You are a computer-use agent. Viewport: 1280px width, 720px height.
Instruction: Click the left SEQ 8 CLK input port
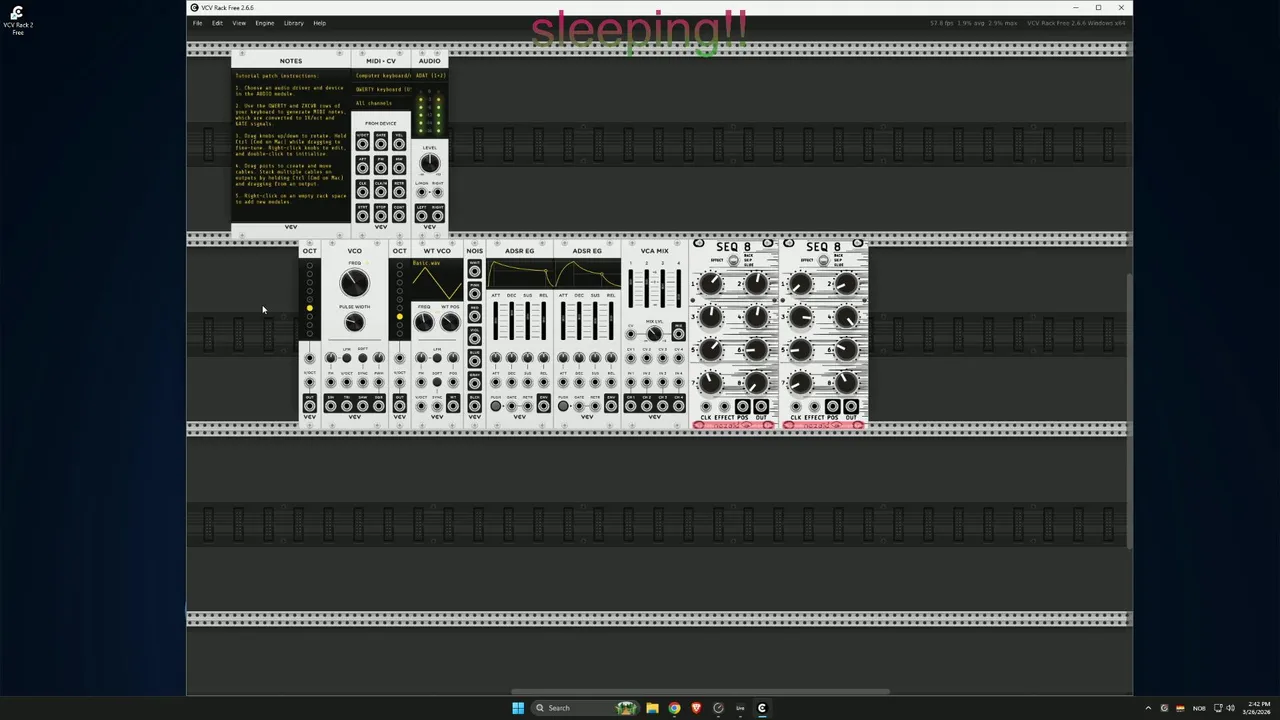pos(706,407)
